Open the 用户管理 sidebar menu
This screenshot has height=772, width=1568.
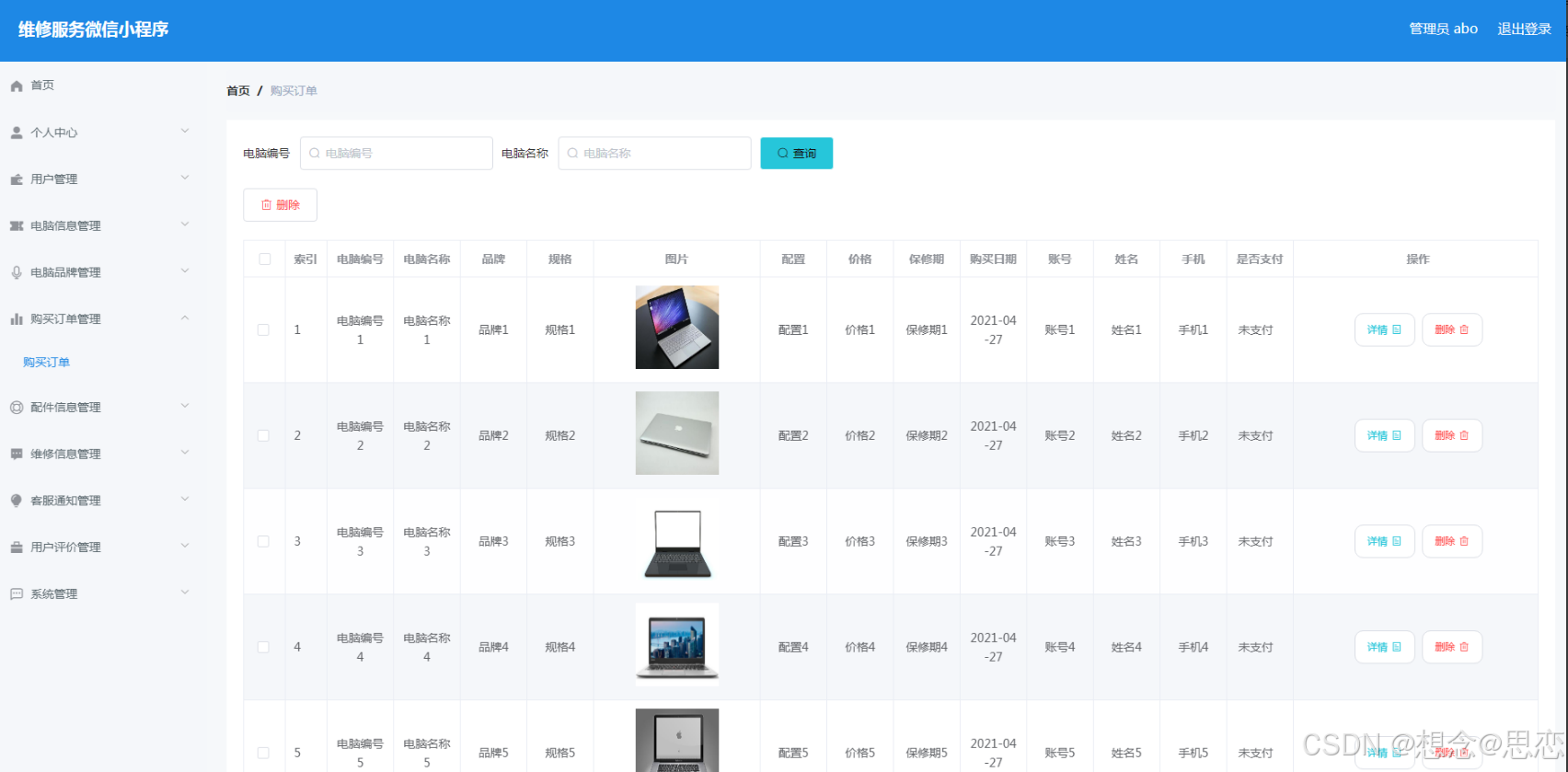tap(100, 179)
